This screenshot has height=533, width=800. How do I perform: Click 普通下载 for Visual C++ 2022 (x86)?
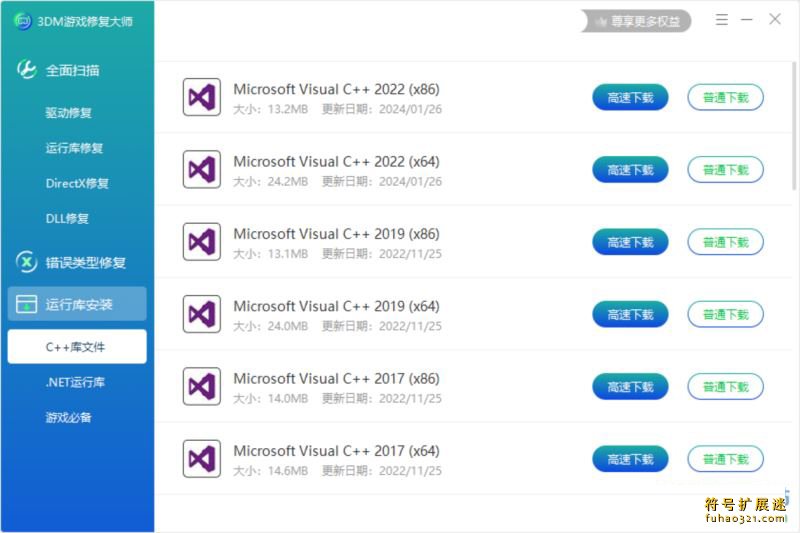[x=726, y=97]
